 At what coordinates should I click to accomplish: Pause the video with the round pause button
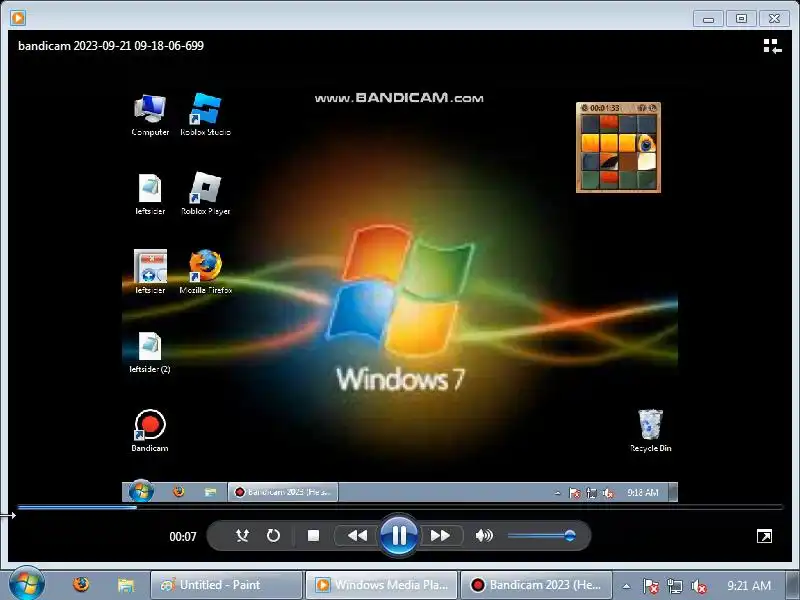(398, 535)
